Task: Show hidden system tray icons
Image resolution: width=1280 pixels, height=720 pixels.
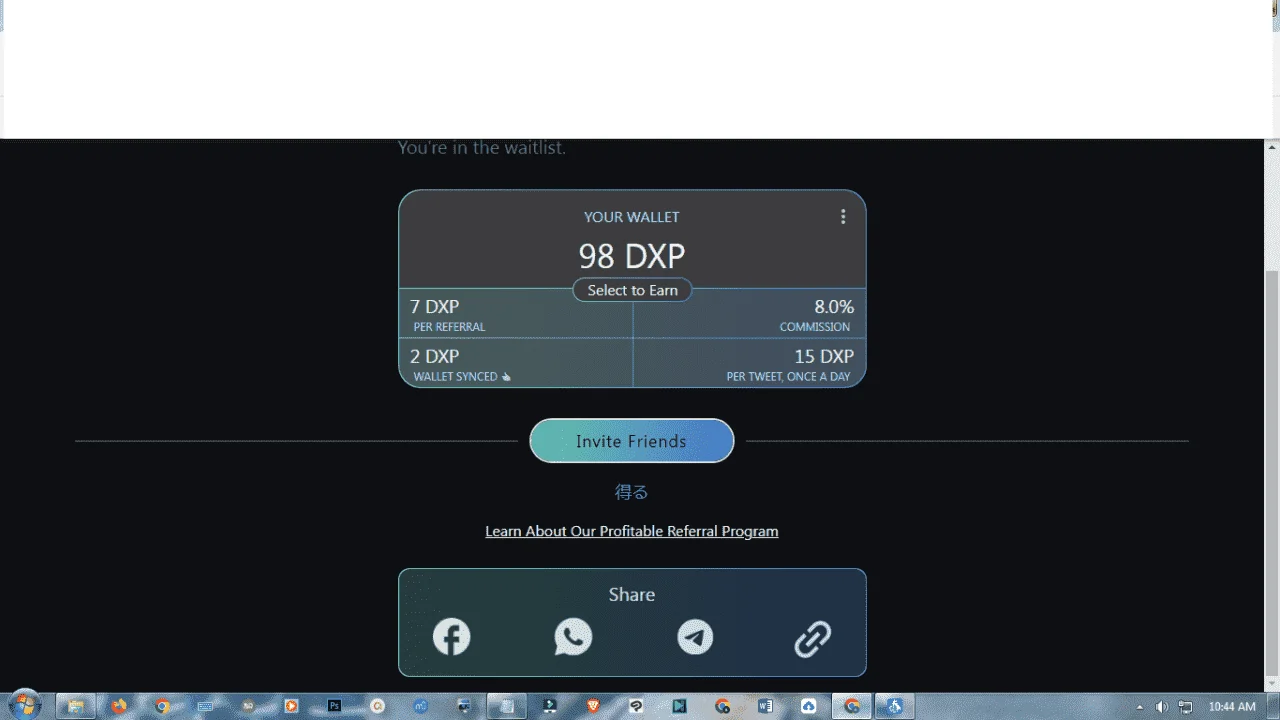Action: pos(1139,707)
